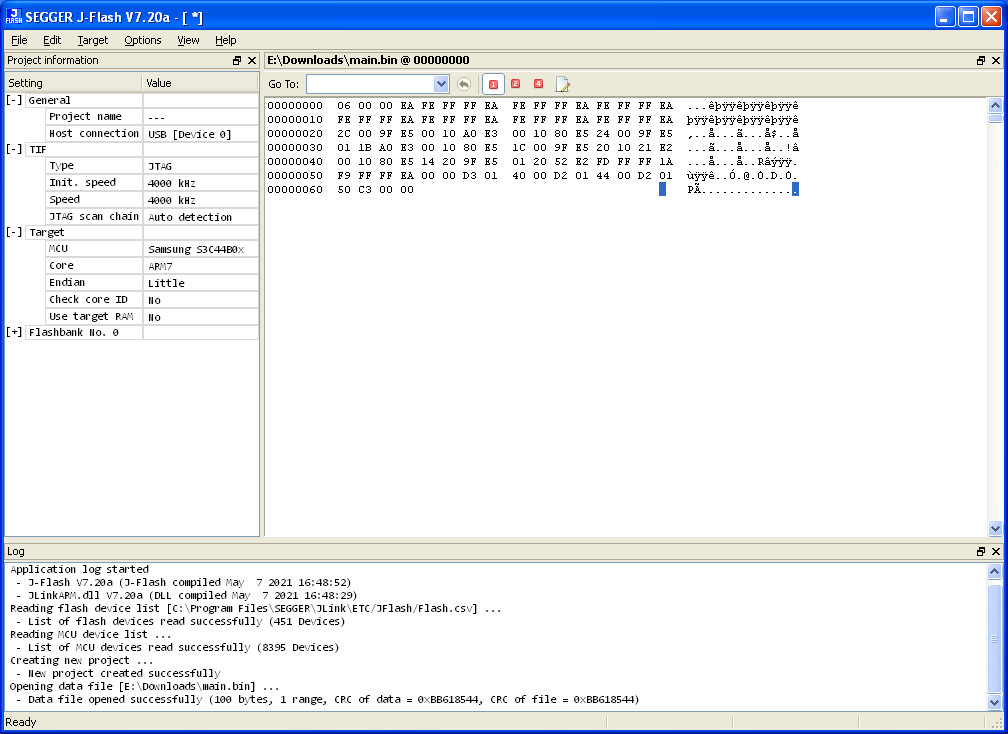
Task: Click 'Application log started' log line
Action: [79, 569]
